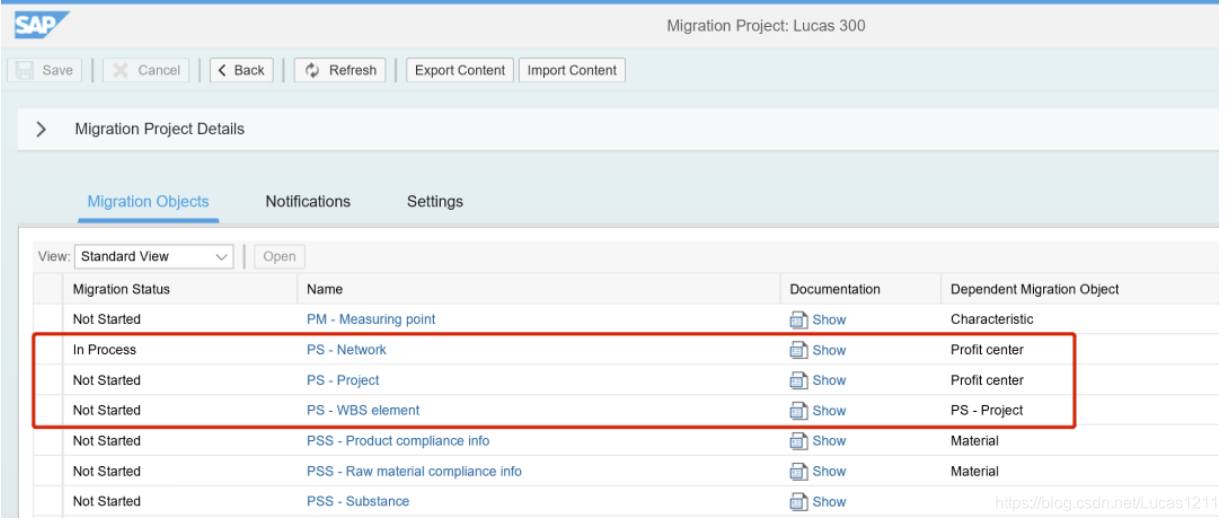This screenshot has height=521, width=1226.
Task: Click the Export Content button
Action: [460, 70]
